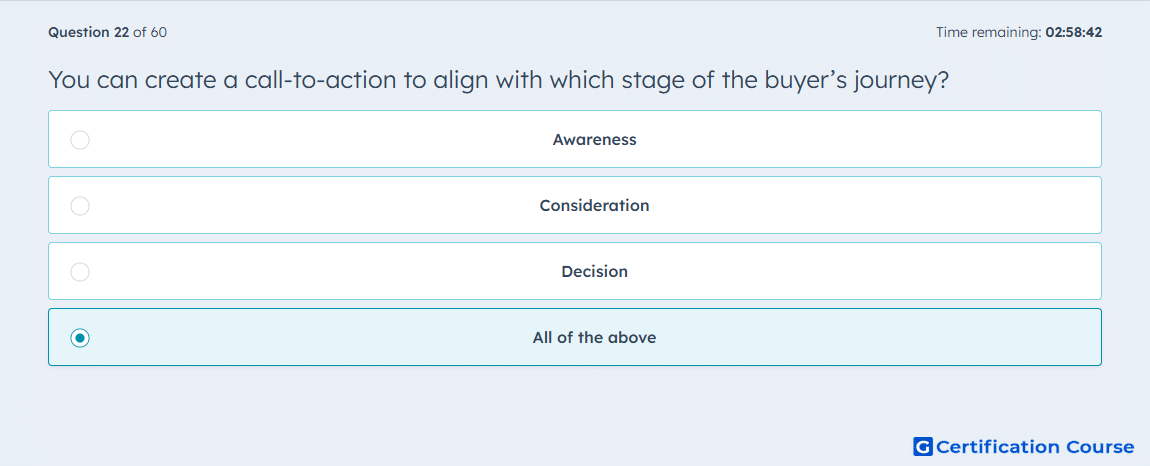The height and width of the screenshot is (466, 1150).
Task: Select the Awareness radio button
Action: [80, 139]
